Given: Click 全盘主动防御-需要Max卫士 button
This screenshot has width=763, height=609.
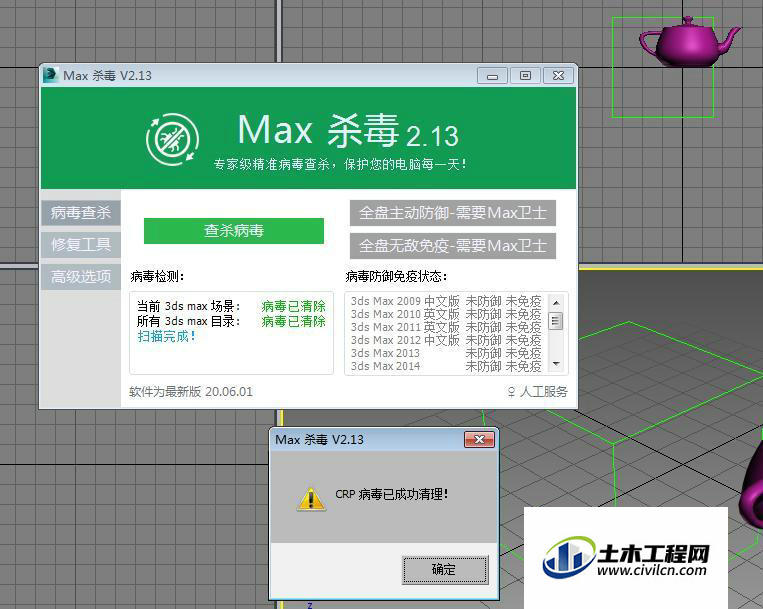Looking at the screenshot, I should click(453, 213).
